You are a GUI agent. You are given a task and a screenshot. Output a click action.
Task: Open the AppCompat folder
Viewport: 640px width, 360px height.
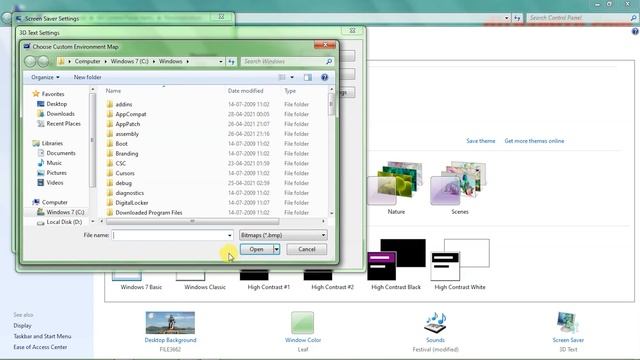(131, 114)
